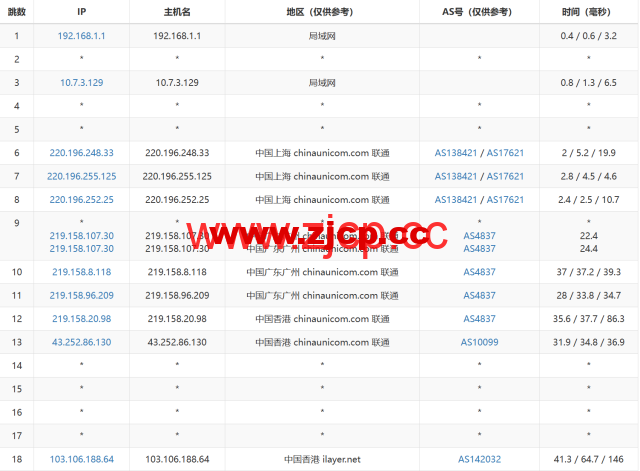
Task: Select time value 28 / 33.8 / 34.7
Action: (589, 295)
